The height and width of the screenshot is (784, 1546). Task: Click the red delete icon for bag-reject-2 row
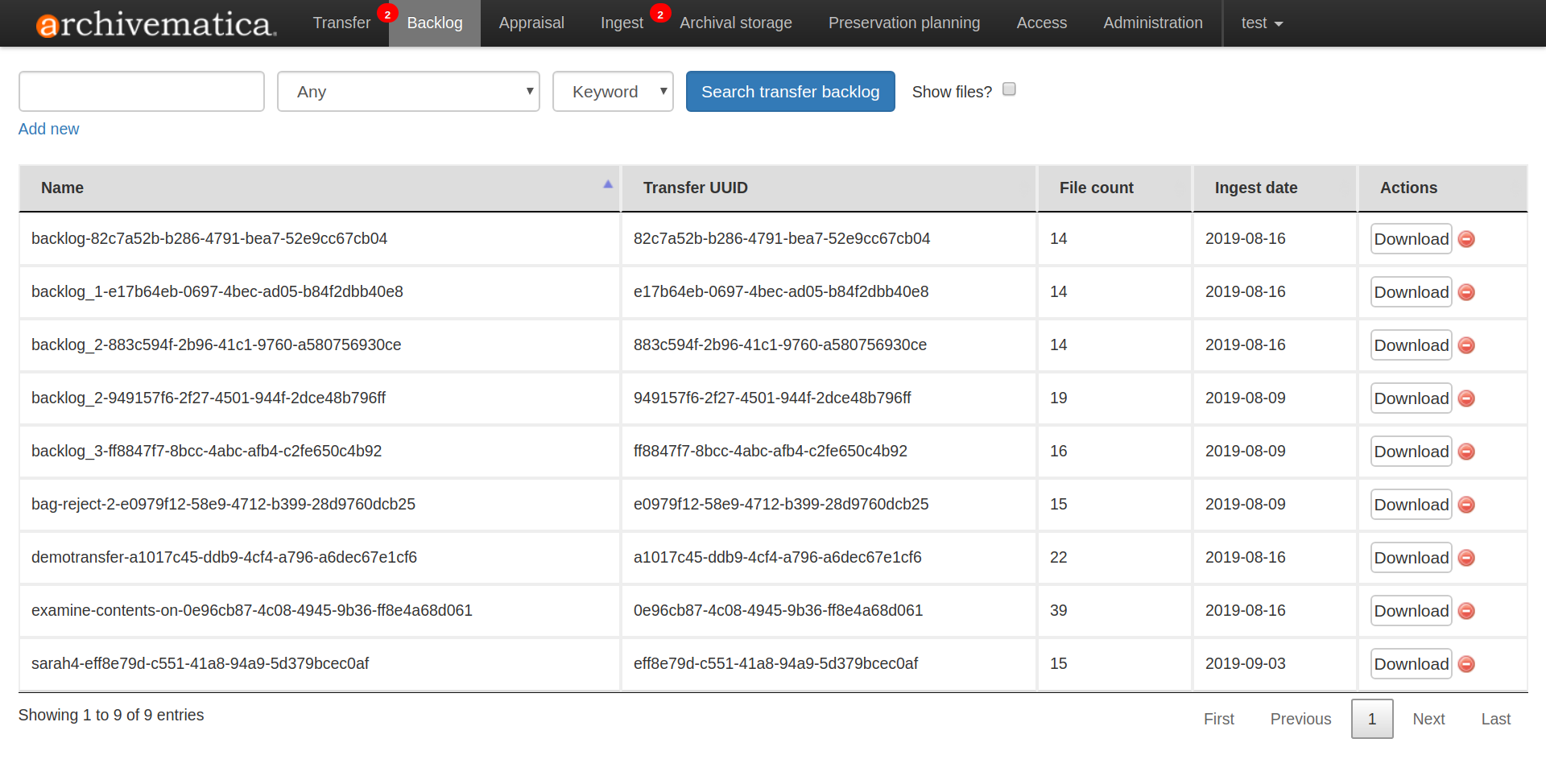[x=1466, y=505]
